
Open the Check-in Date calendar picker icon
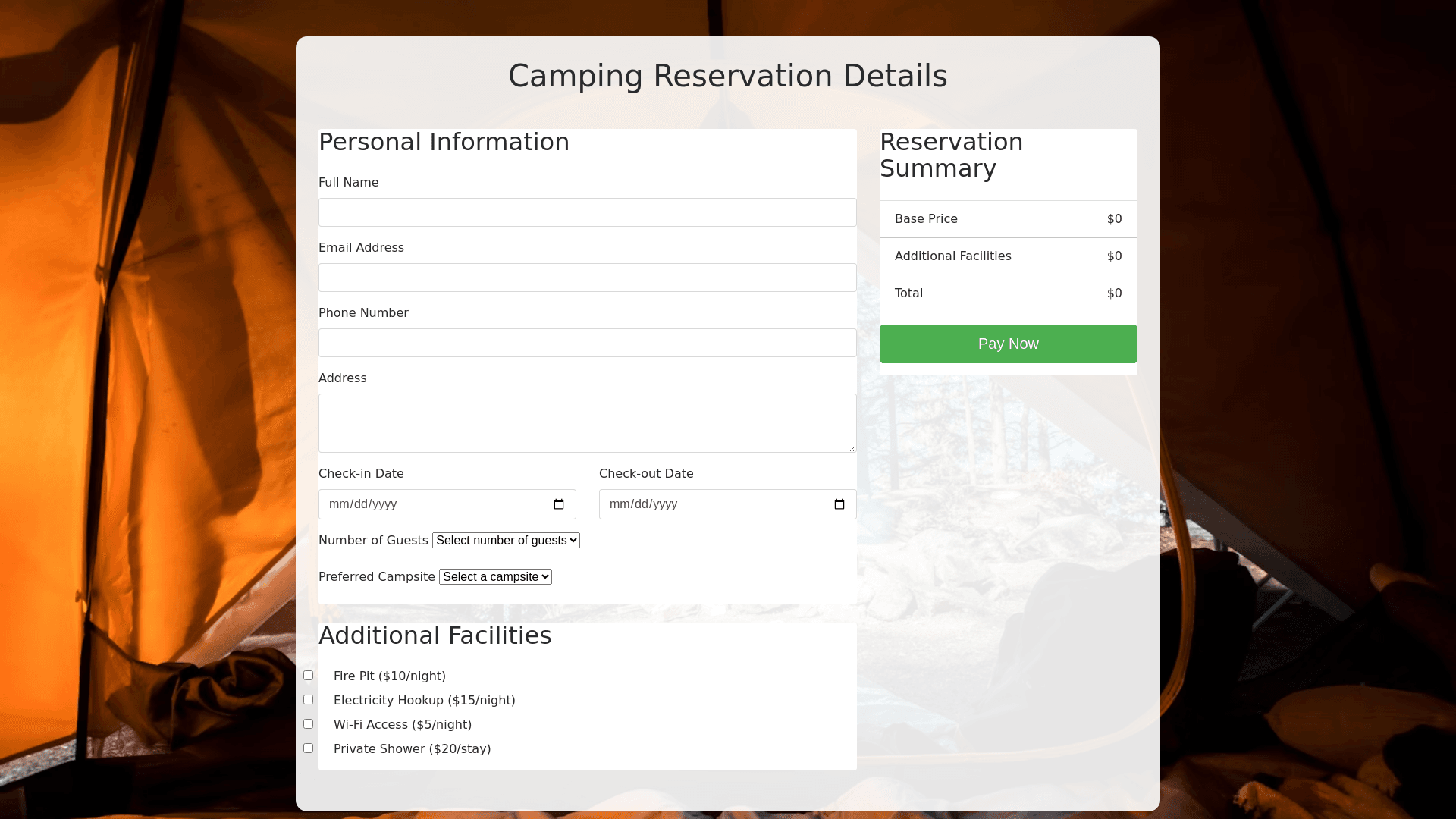(559, 504)
